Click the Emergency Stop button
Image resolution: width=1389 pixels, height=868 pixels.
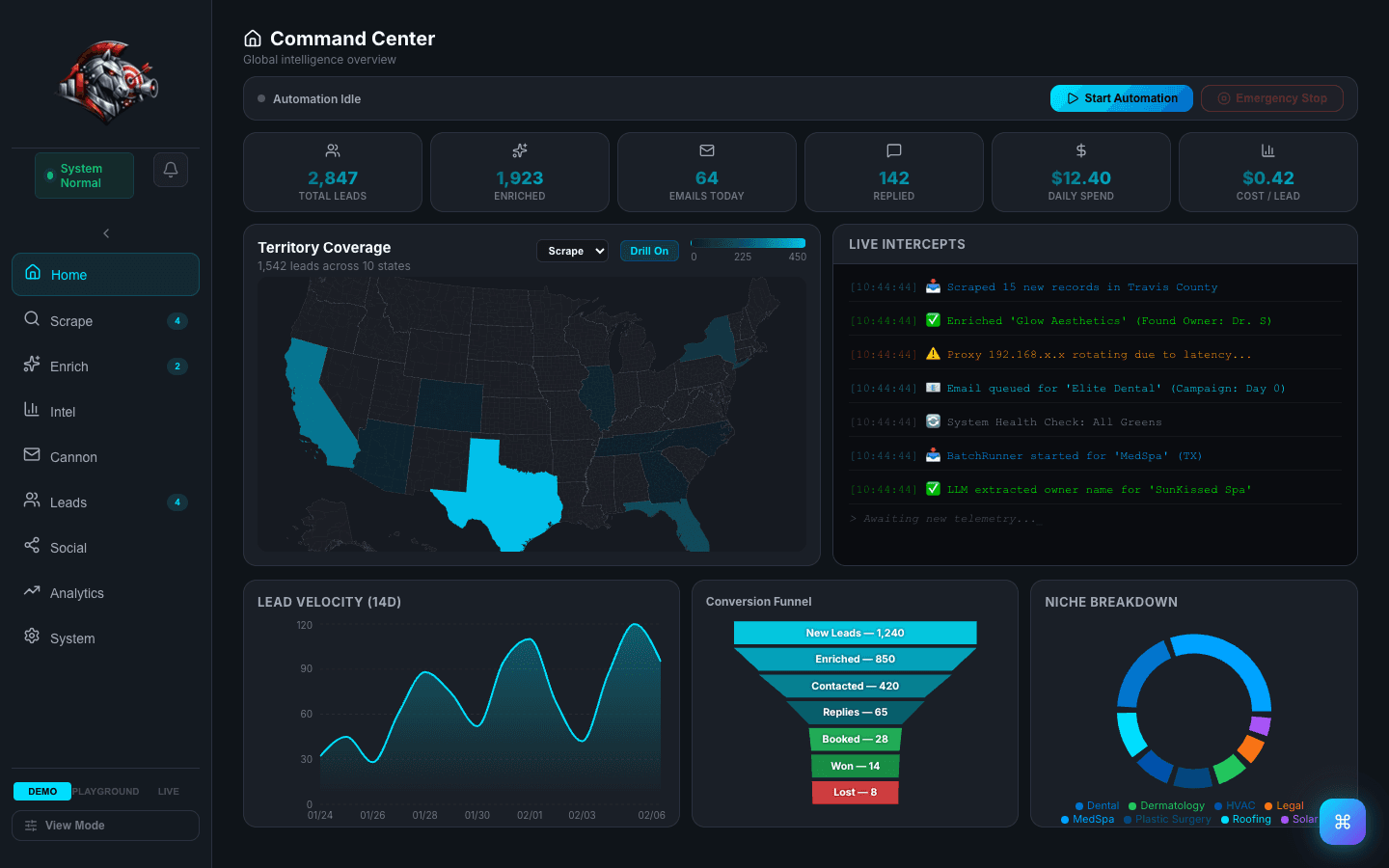1272,98
